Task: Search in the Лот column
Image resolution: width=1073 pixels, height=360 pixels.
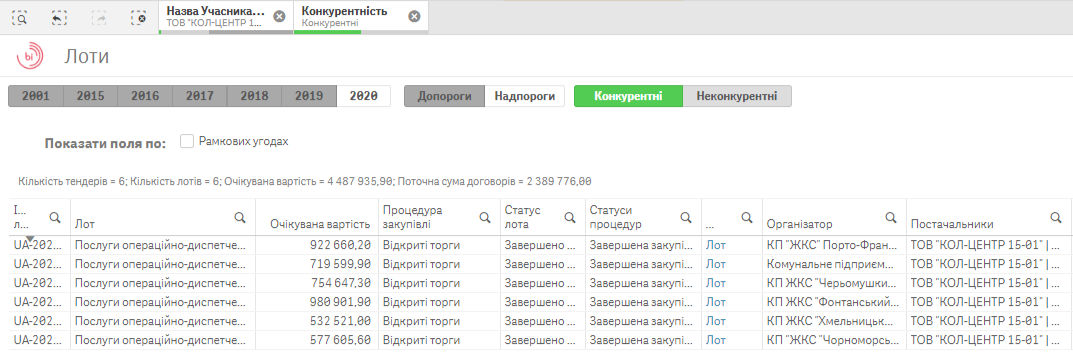Action: [240, 217]
